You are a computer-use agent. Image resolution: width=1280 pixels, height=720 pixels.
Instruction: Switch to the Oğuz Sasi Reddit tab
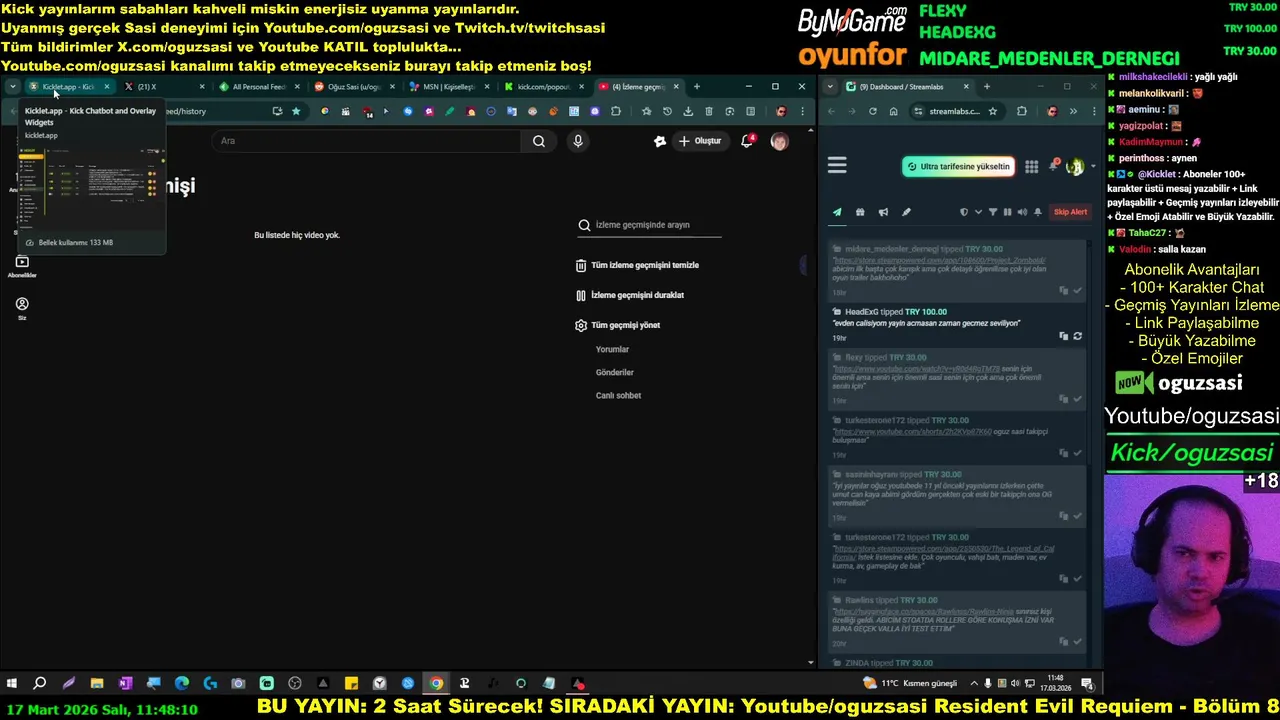pyautogui.click(x=355, y=87)
